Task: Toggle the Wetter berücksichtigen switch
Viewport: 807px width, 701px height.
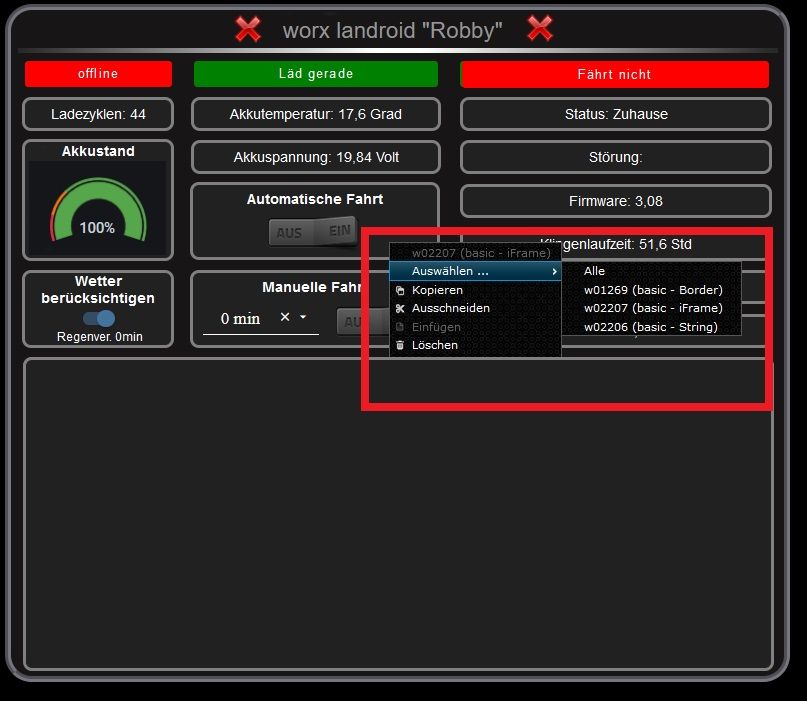Action: click(x=99, y=319)
